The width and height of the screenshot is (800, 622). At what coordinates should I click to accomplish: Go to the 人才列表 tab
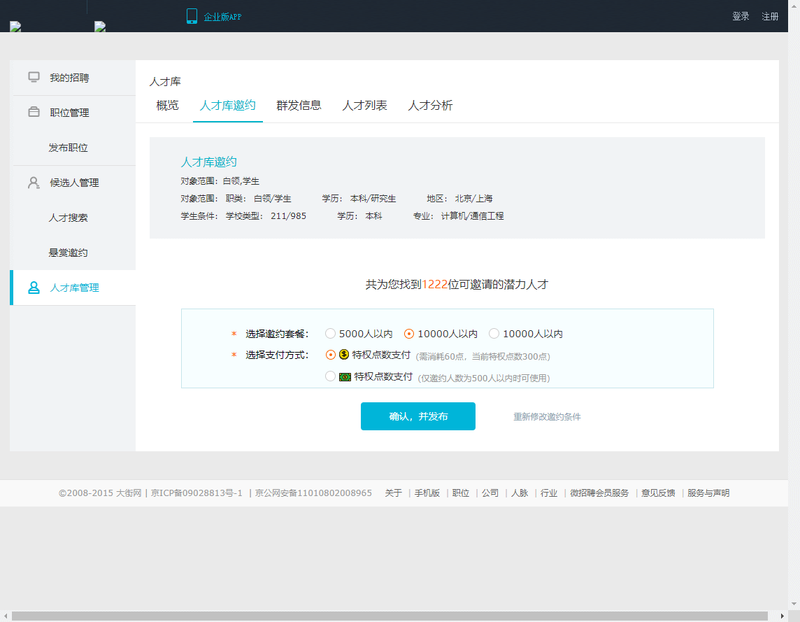364,106
